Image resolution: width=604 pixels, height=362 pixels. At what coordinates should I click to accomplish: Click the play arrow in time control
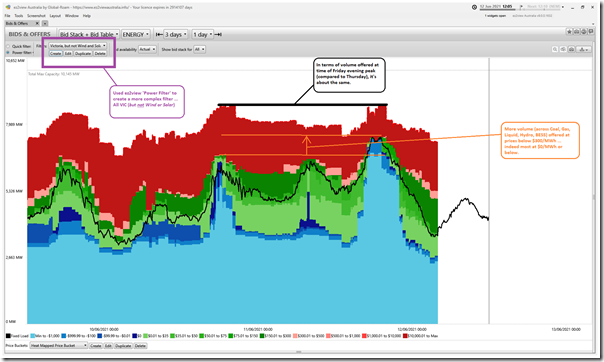tap(521, 7)
